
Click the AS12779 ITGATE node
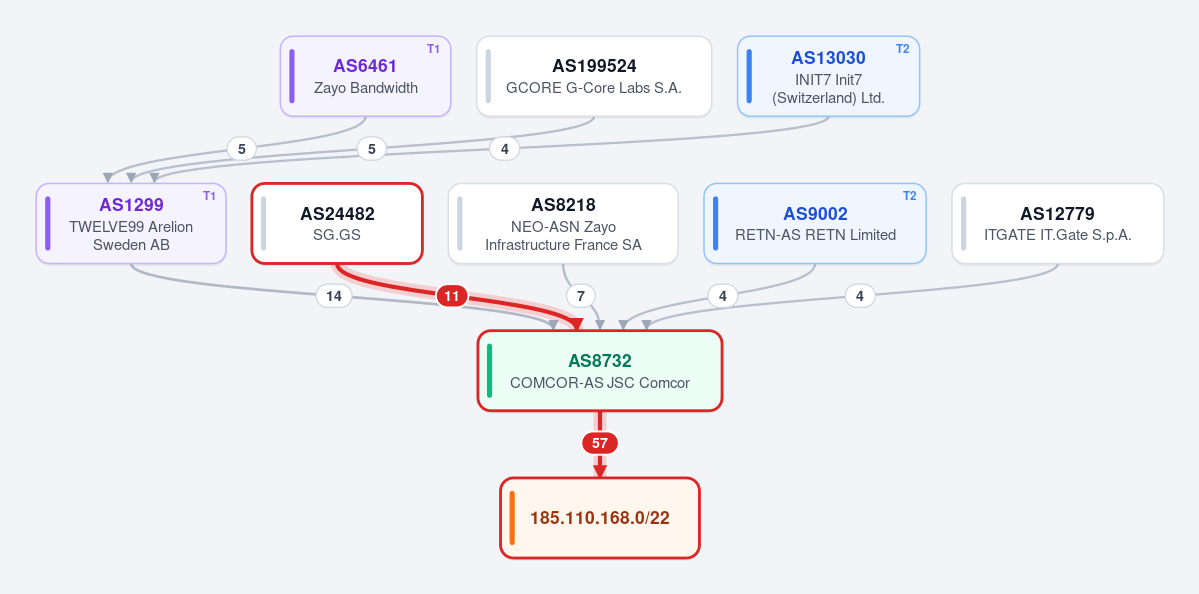[1058, 223]
